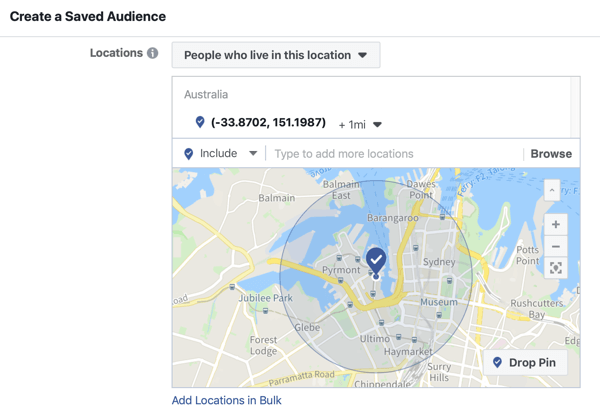This screenshot has height=417, width=600.
Task: Expand the Include dropdown
Action: coord(253,154)
